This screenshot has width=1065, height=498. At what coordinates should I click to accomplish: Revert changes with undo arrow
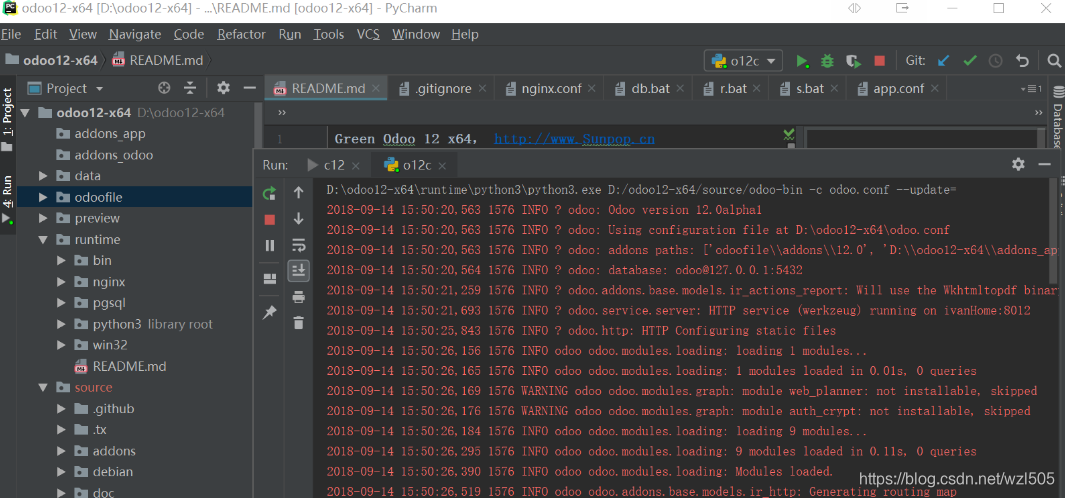[1022, 61]
